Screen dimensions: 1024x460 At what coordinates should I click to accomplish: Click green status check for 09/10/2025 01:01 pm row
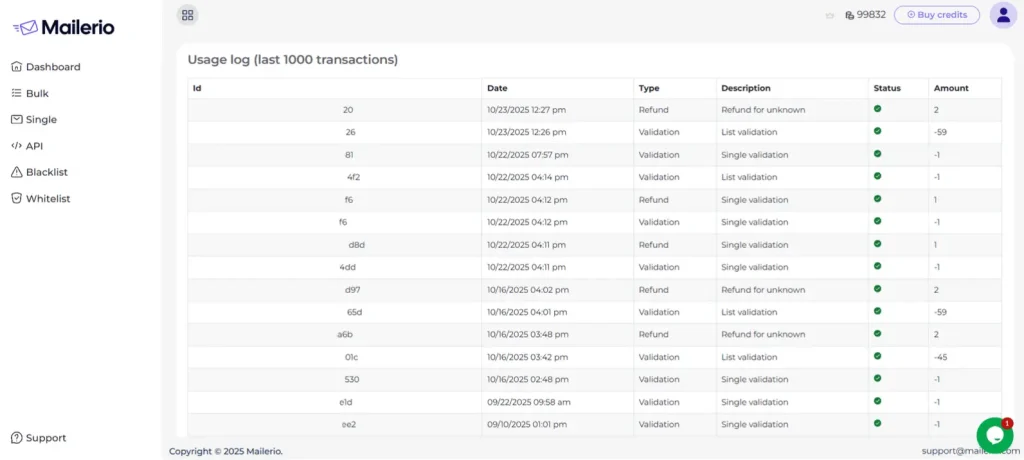(878, 423)
